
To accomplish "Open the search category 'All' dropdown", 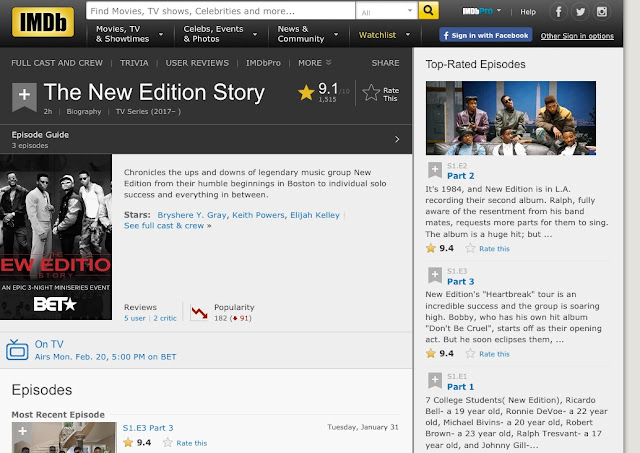I will 384,12.
